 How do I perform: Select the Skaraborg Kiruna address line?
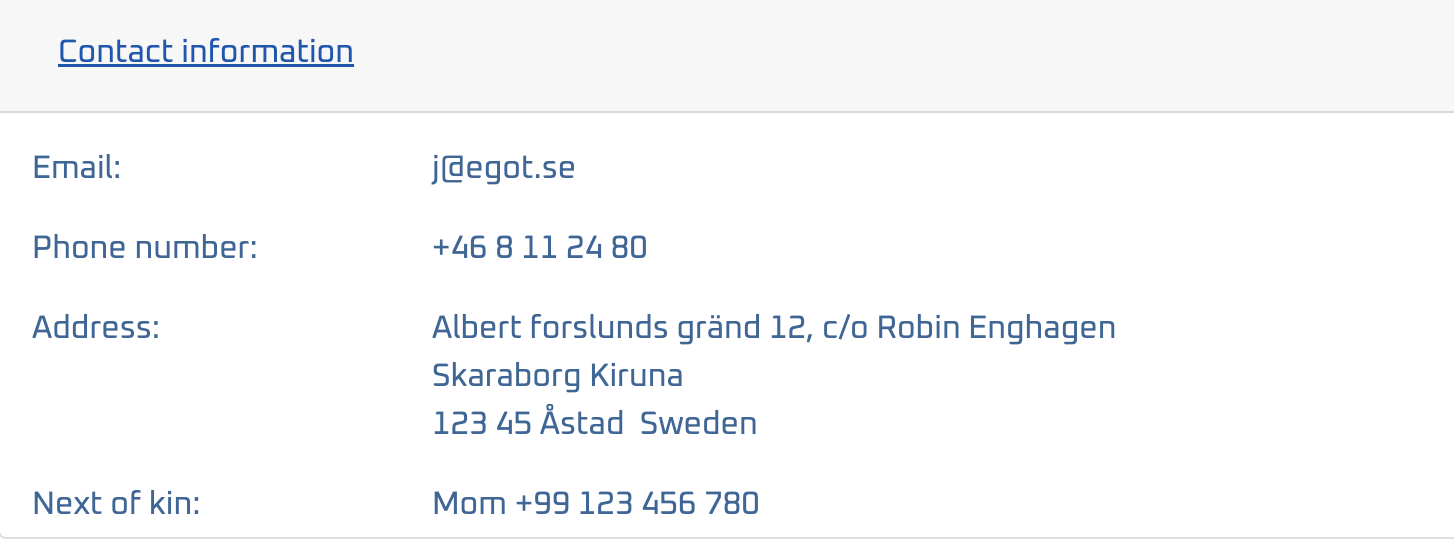click(558, 375)
